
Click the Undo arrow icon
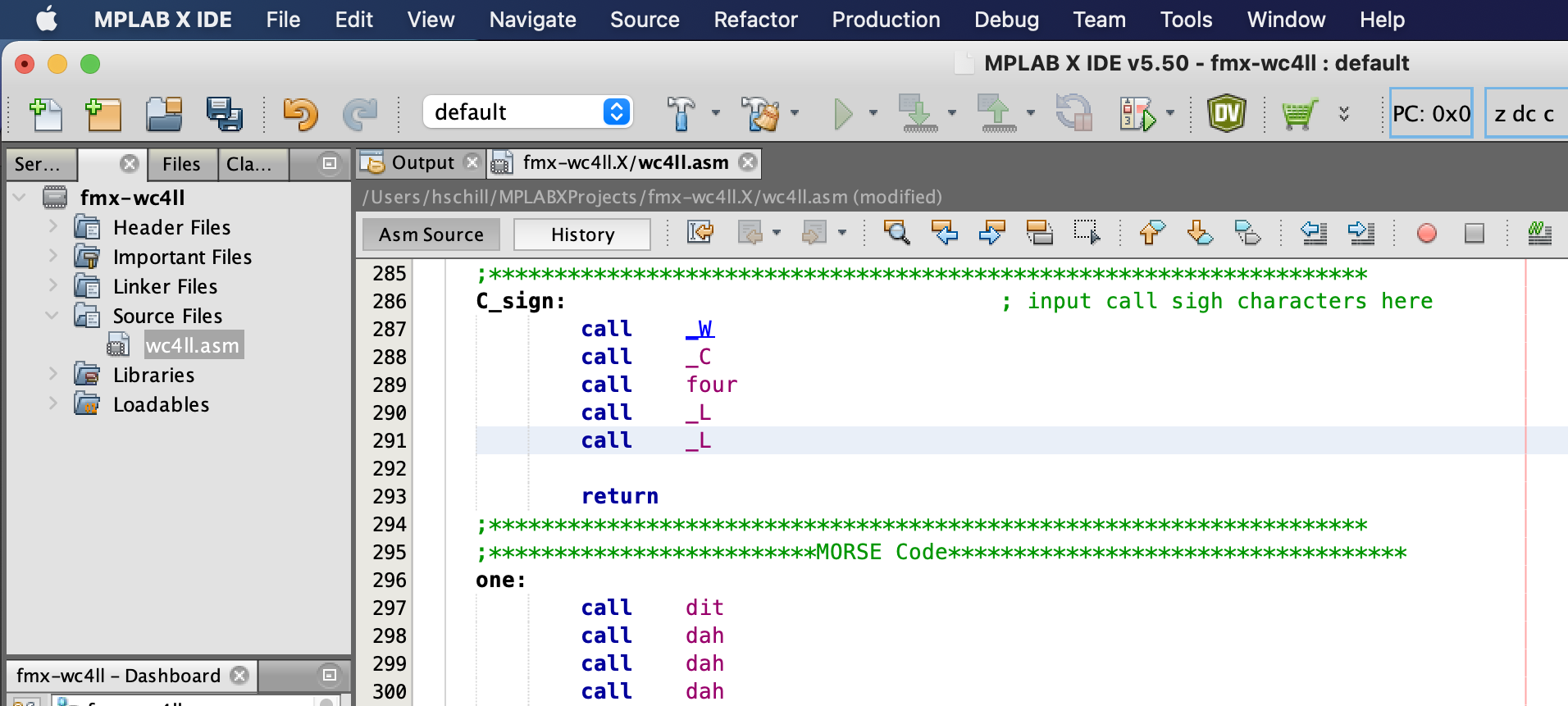(300, 114)
